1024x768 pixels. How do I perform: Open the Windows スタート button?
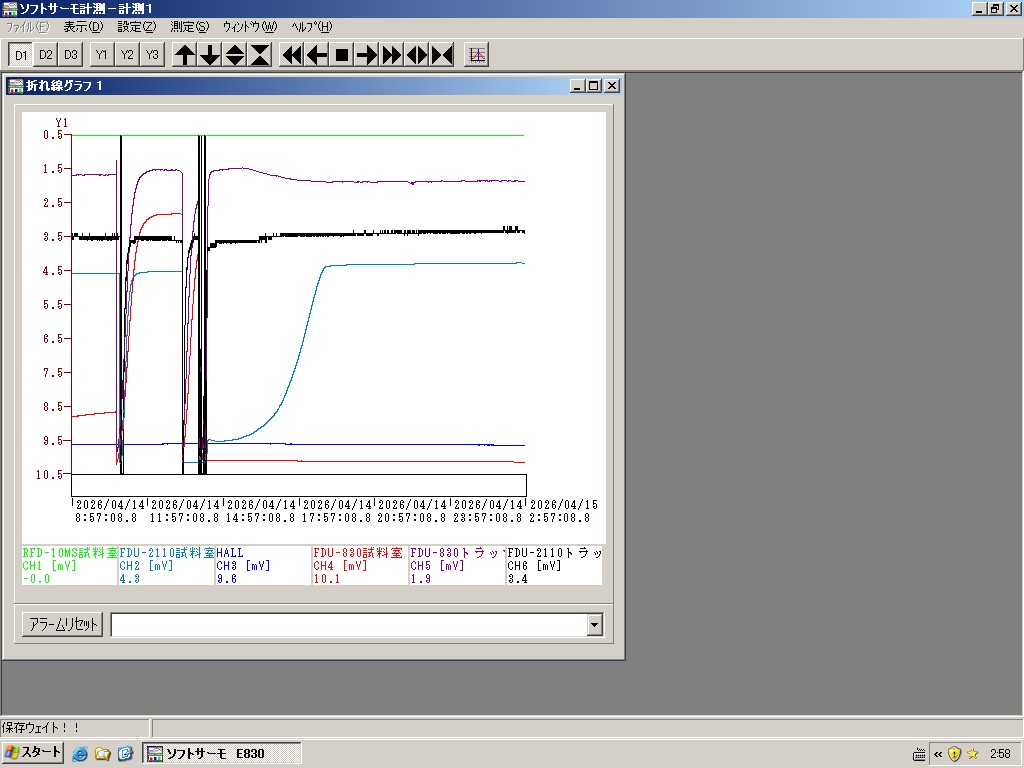click(x=34, y=753)
